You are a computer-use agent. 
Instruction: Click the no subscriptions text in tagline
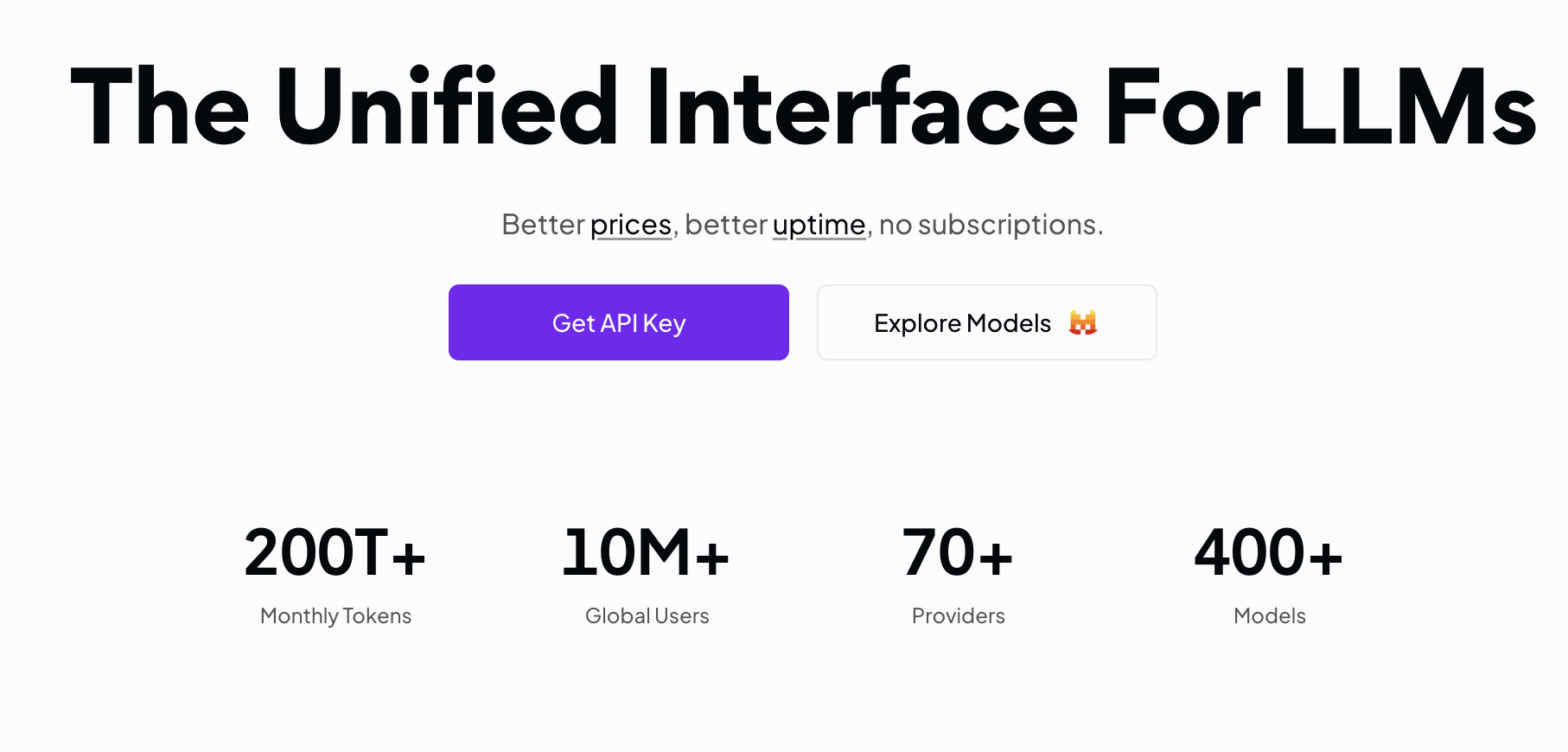991,225
